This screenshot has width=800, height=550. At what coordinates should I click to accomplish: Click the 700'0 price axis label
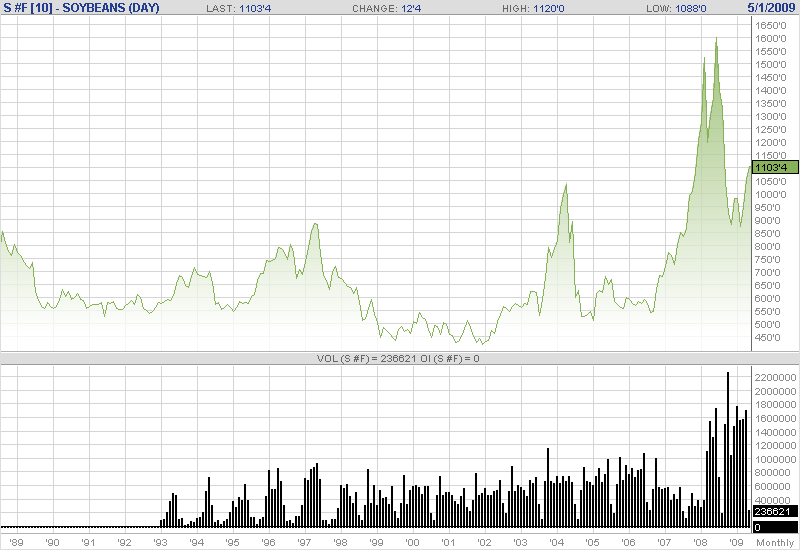768,272
